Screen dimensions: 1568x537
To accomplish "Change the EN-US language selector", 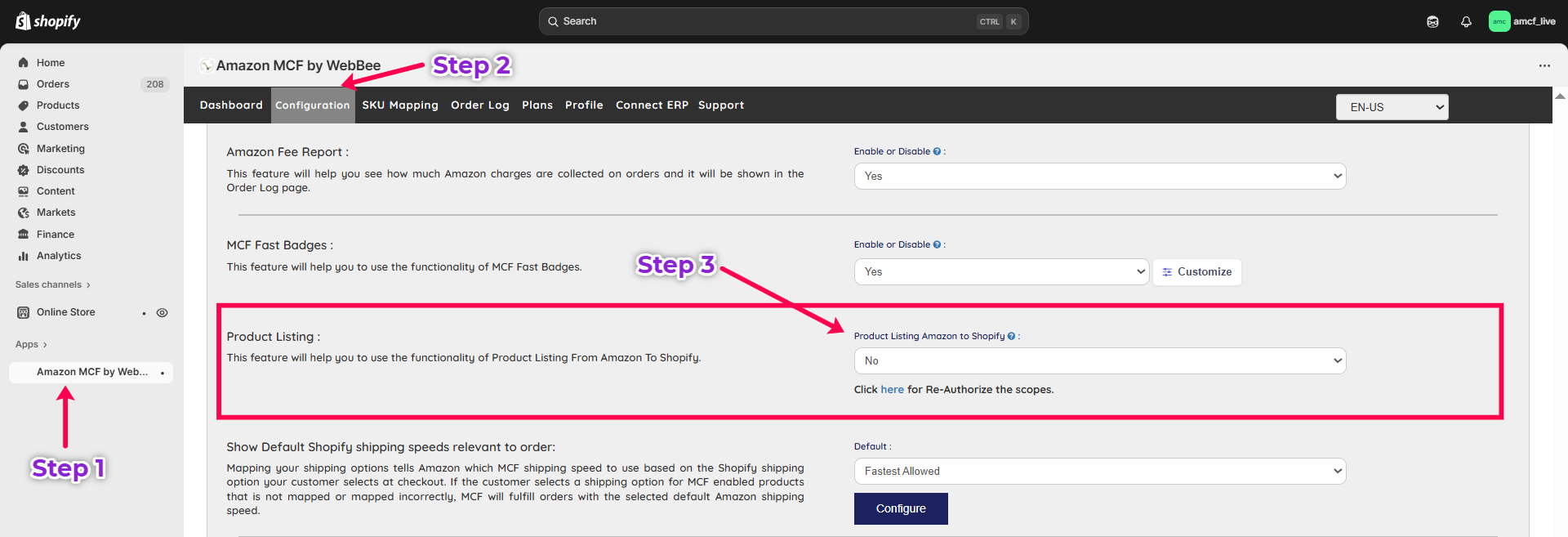I will point(1392,107).
